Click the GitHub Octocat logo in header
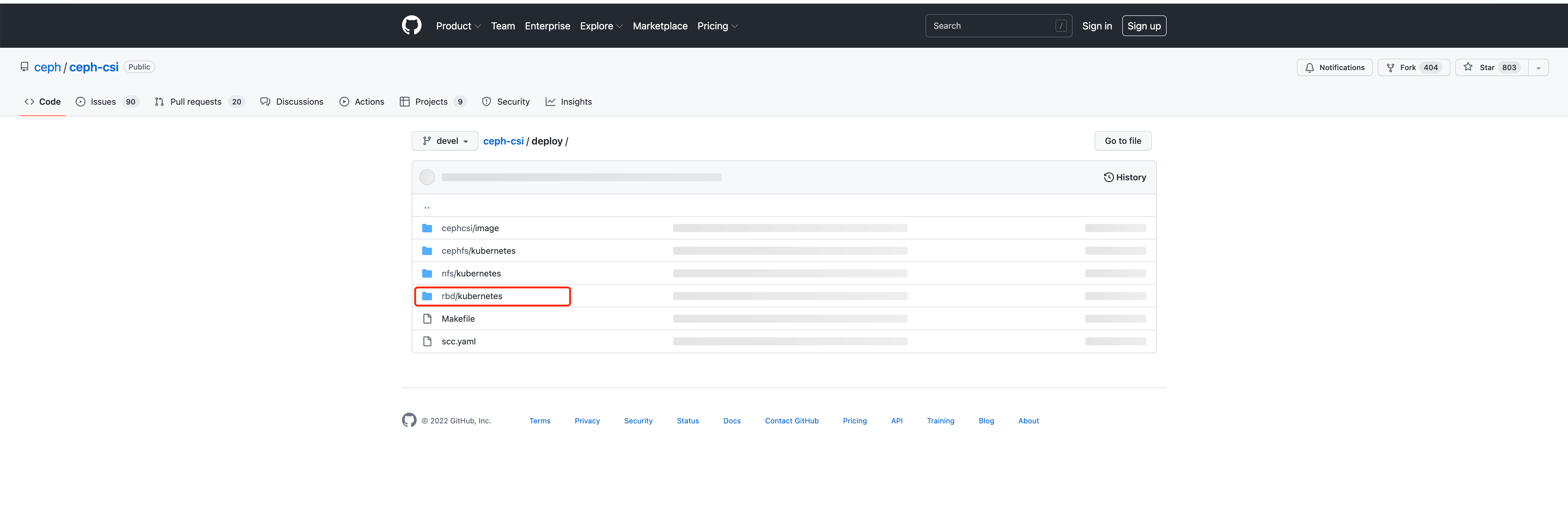This screenshot has width=1568, height=529. point(411,25)
